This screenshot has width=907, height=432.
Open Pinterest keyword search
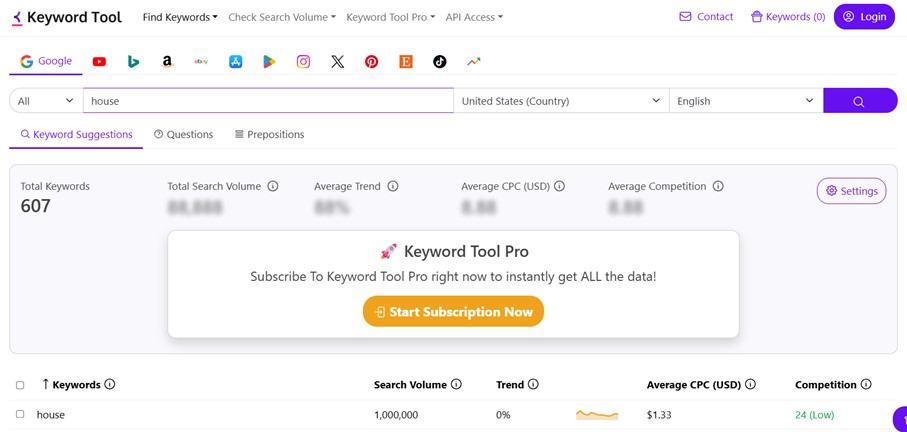(x=371, y=62)
